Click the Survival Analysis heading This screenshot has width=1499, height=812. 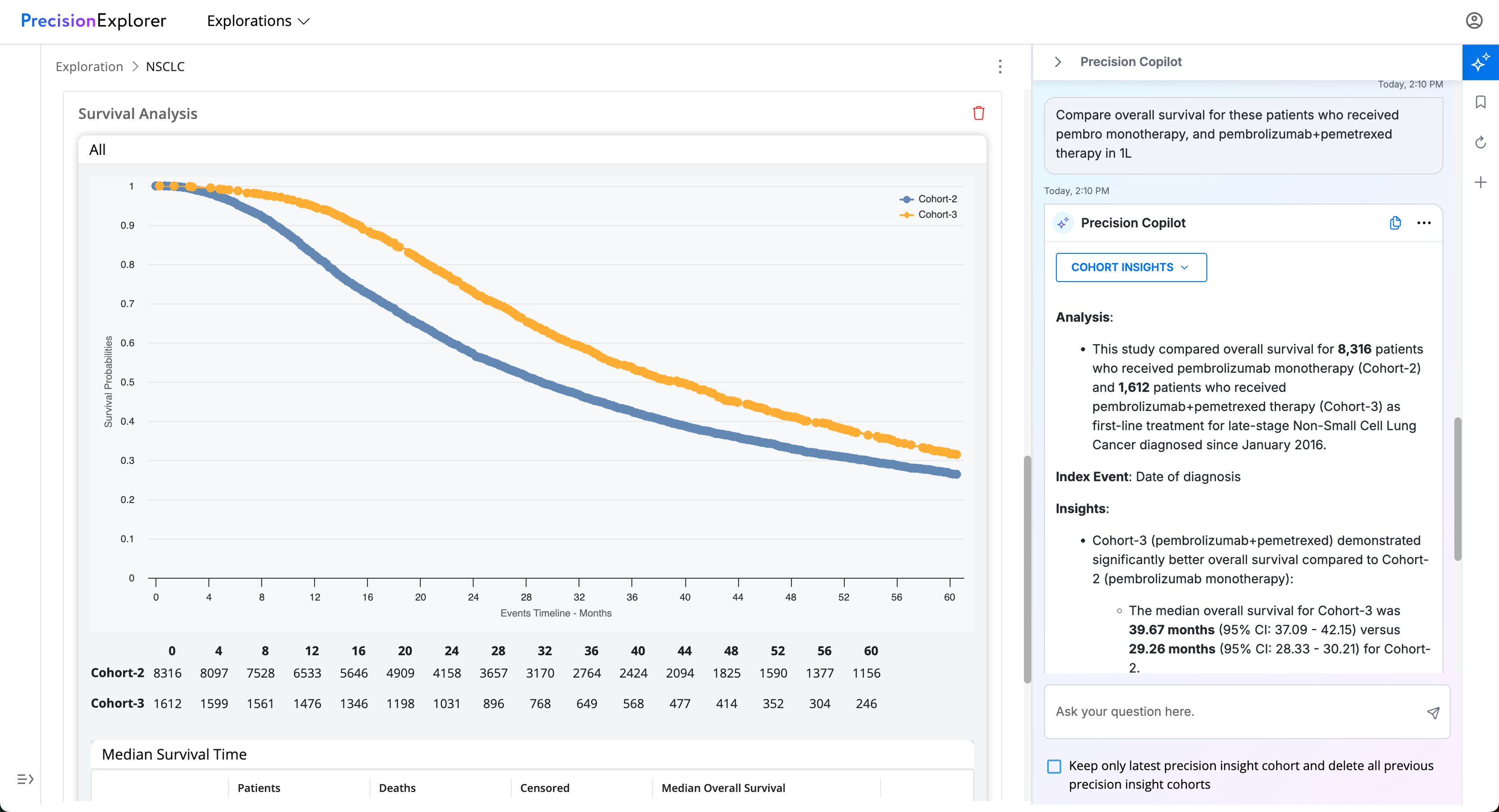pyautogui.click(x=138, y=114)
